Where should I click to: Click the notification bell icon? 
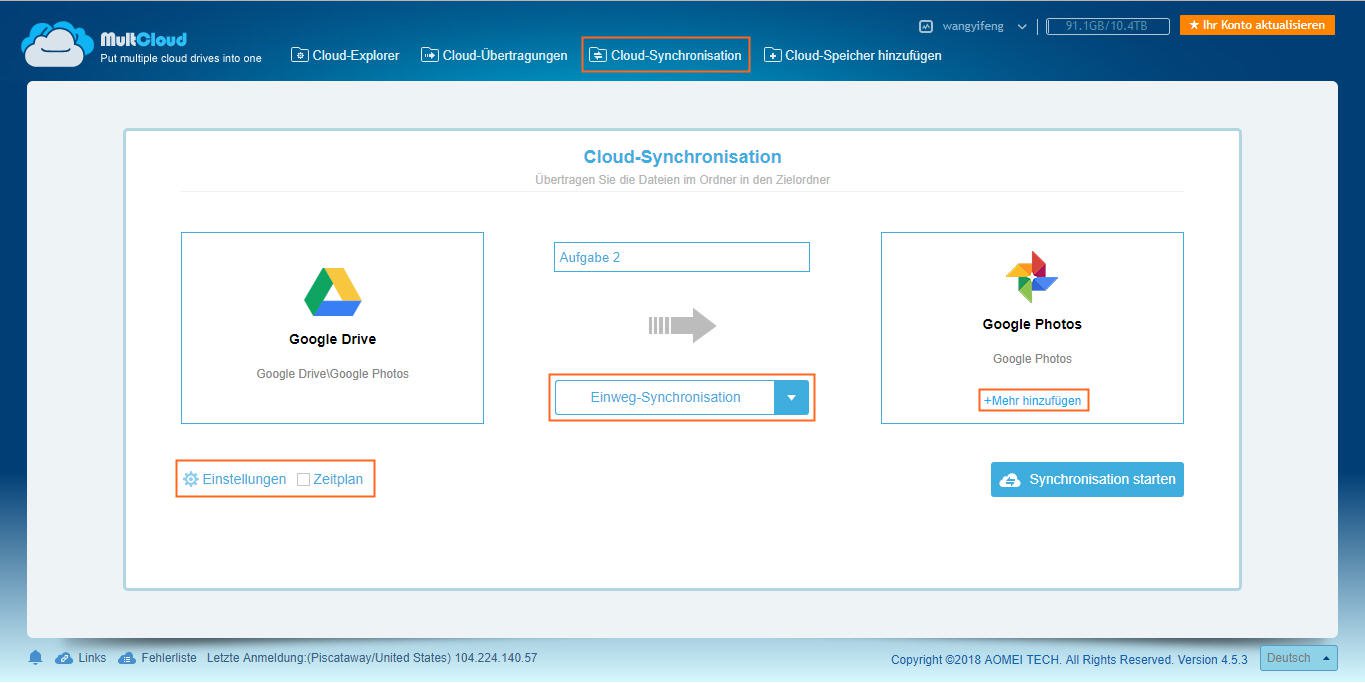click(x=36, y=657)
